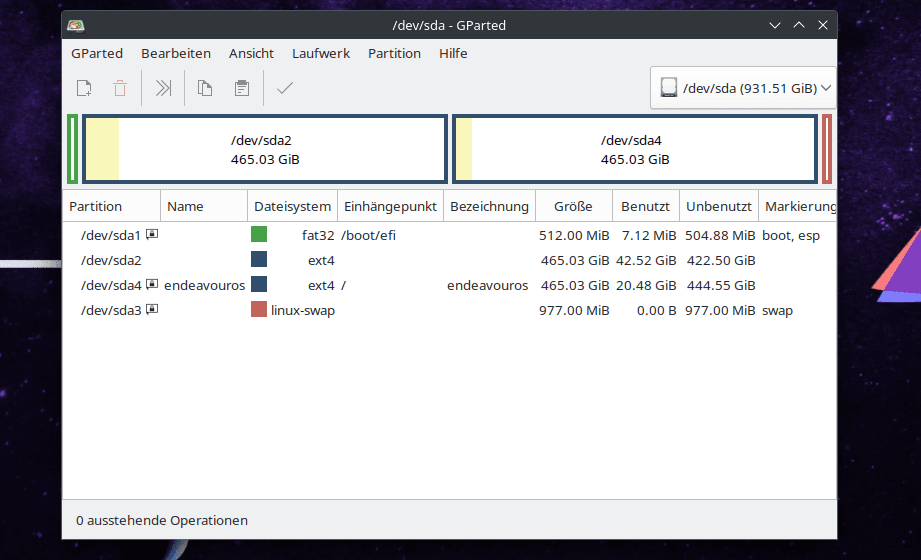Click the 7.12 MiB used cell
Viewport: 921px width, 560px height.
(x=649, y=235)
